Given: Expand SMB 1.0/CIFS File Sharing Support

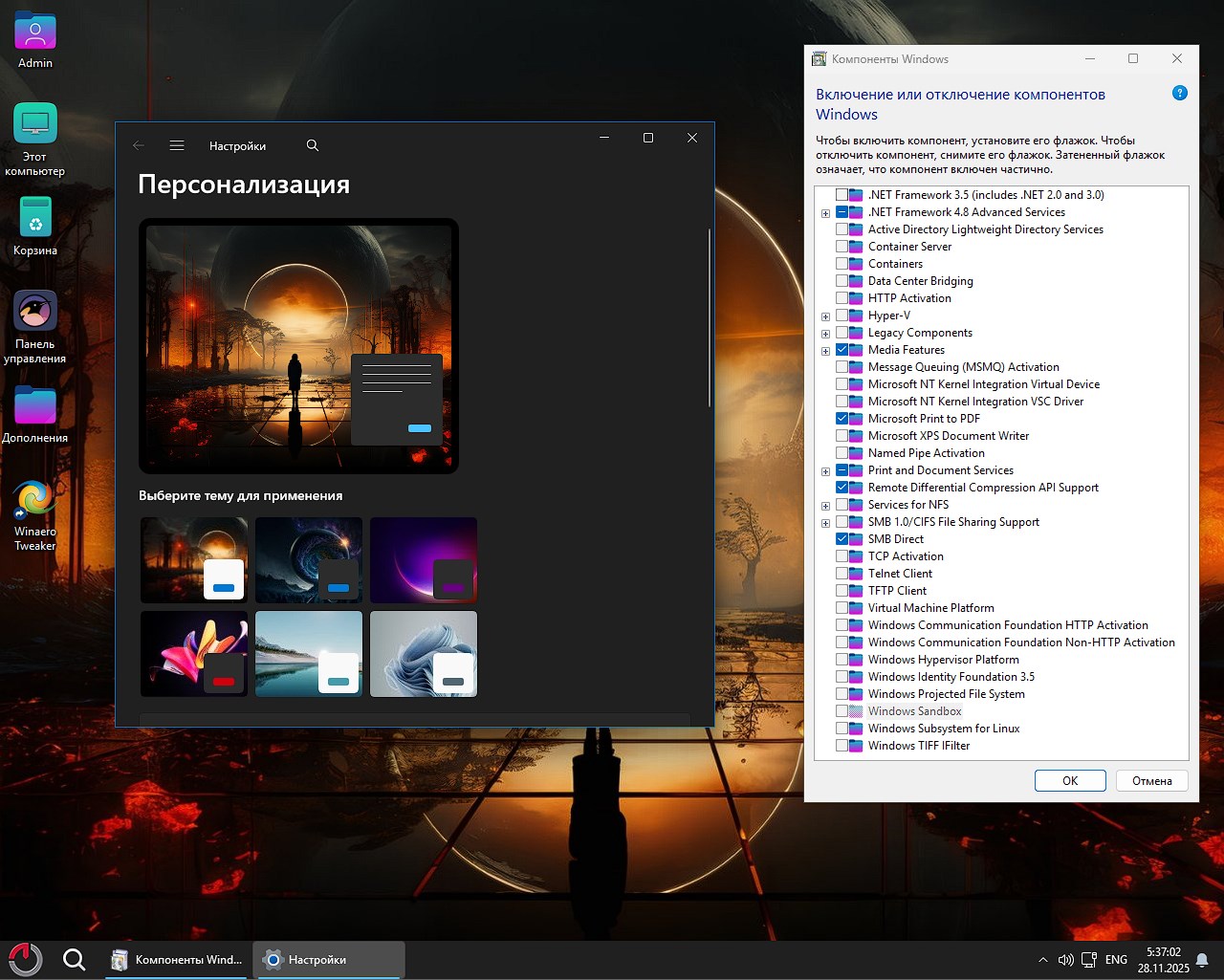Looking at the screenshot, I should (x=825, y=523).
